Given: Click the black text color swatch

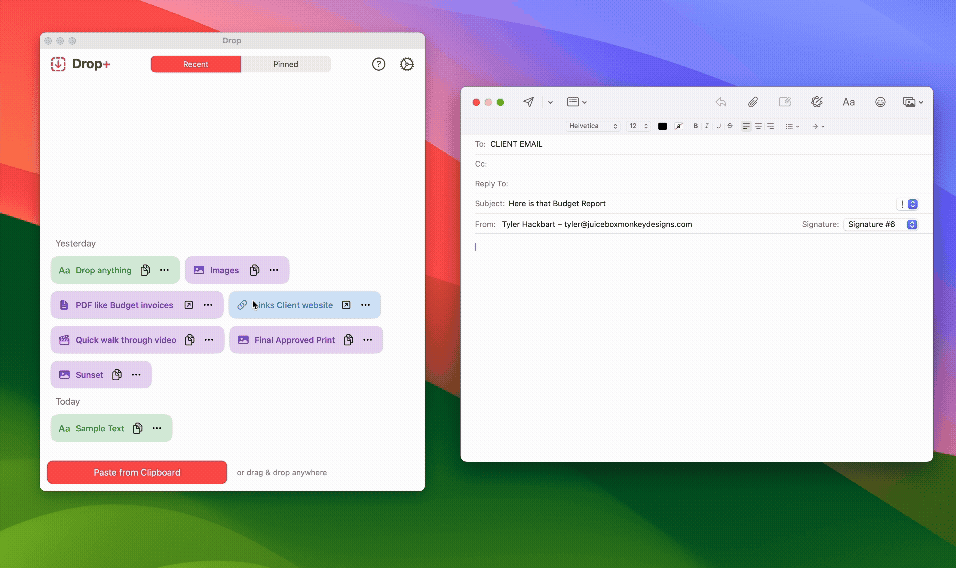Looking at the screenshot, I should [x=662, y=126].
